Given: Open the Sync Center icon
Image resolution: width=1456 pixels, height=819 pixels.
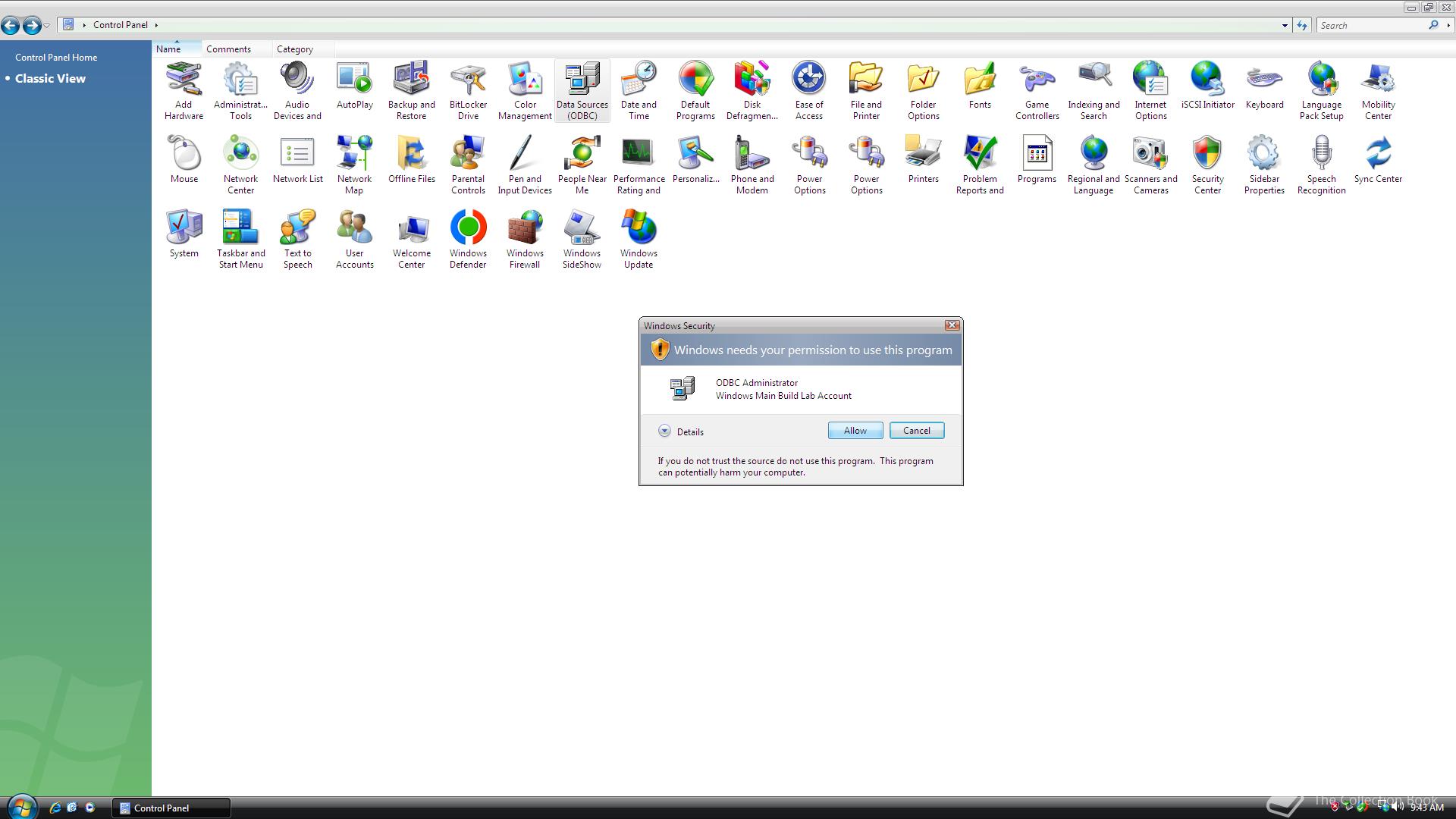Looking at the screenshot, I should click(1378, 159).
